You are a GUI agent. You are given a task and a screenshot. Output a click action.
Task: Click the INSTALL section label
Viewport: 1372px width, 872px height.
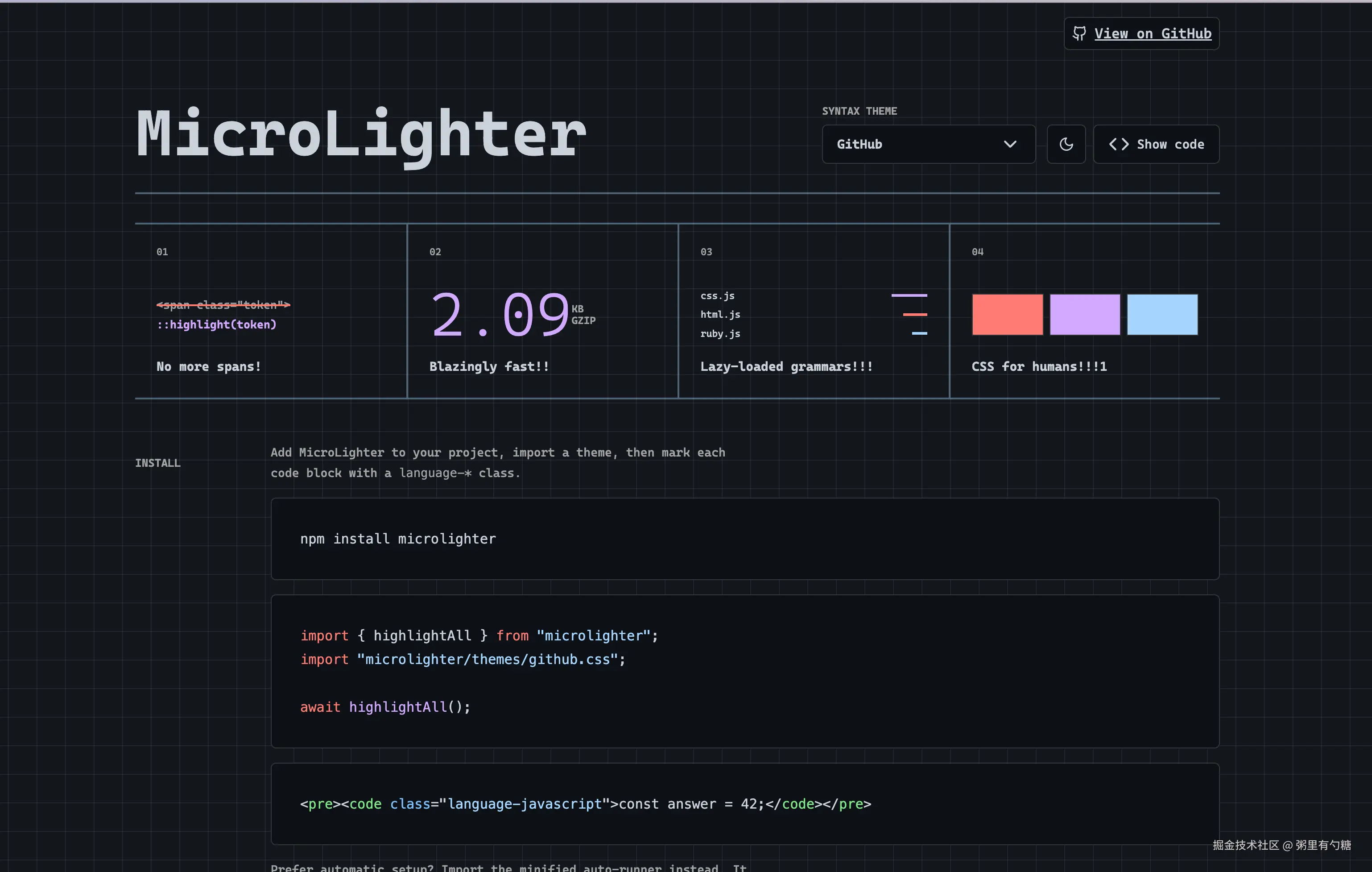point(158,463)
